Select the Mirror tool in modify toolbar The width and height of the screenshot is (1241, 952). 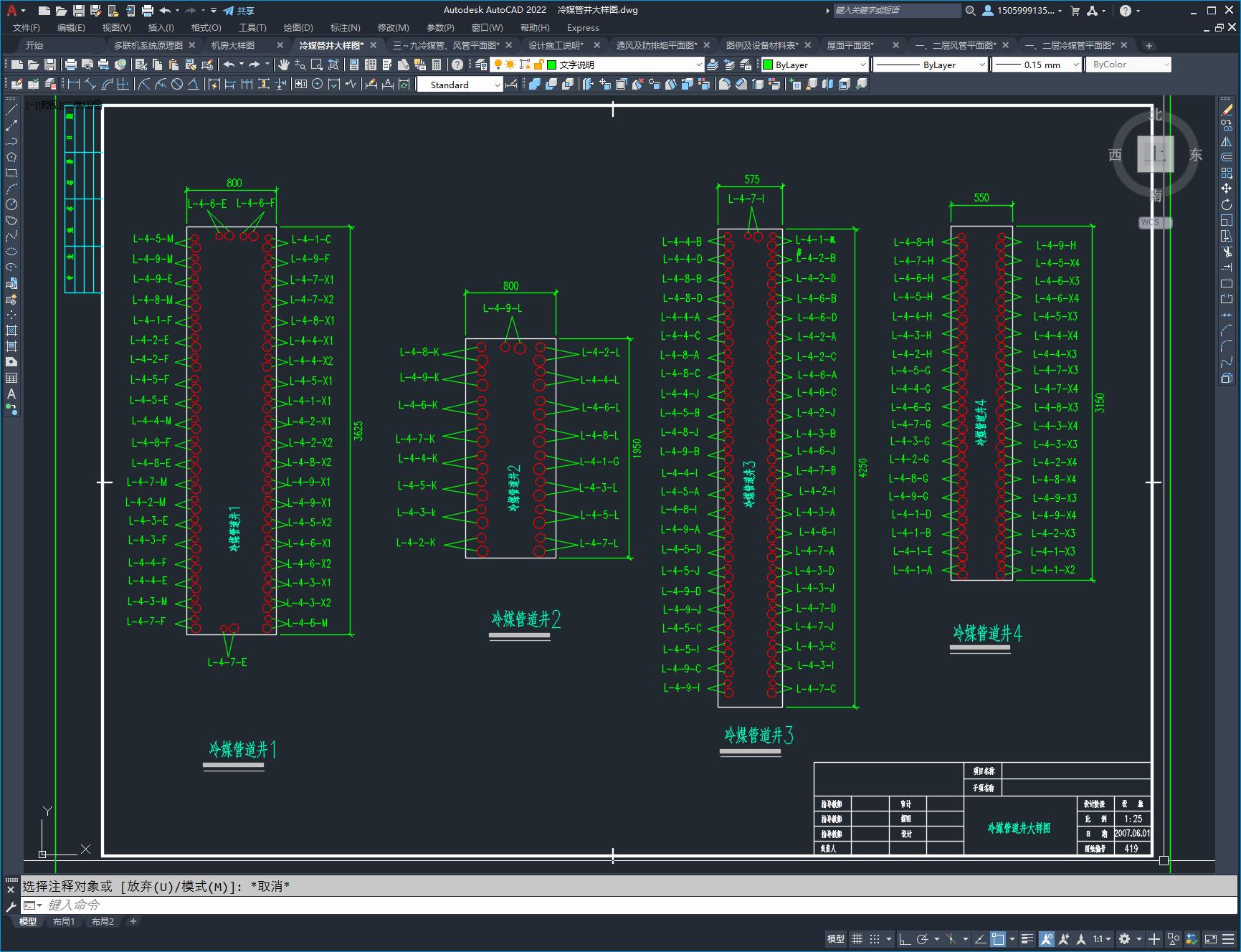(x=1227, y=141)
